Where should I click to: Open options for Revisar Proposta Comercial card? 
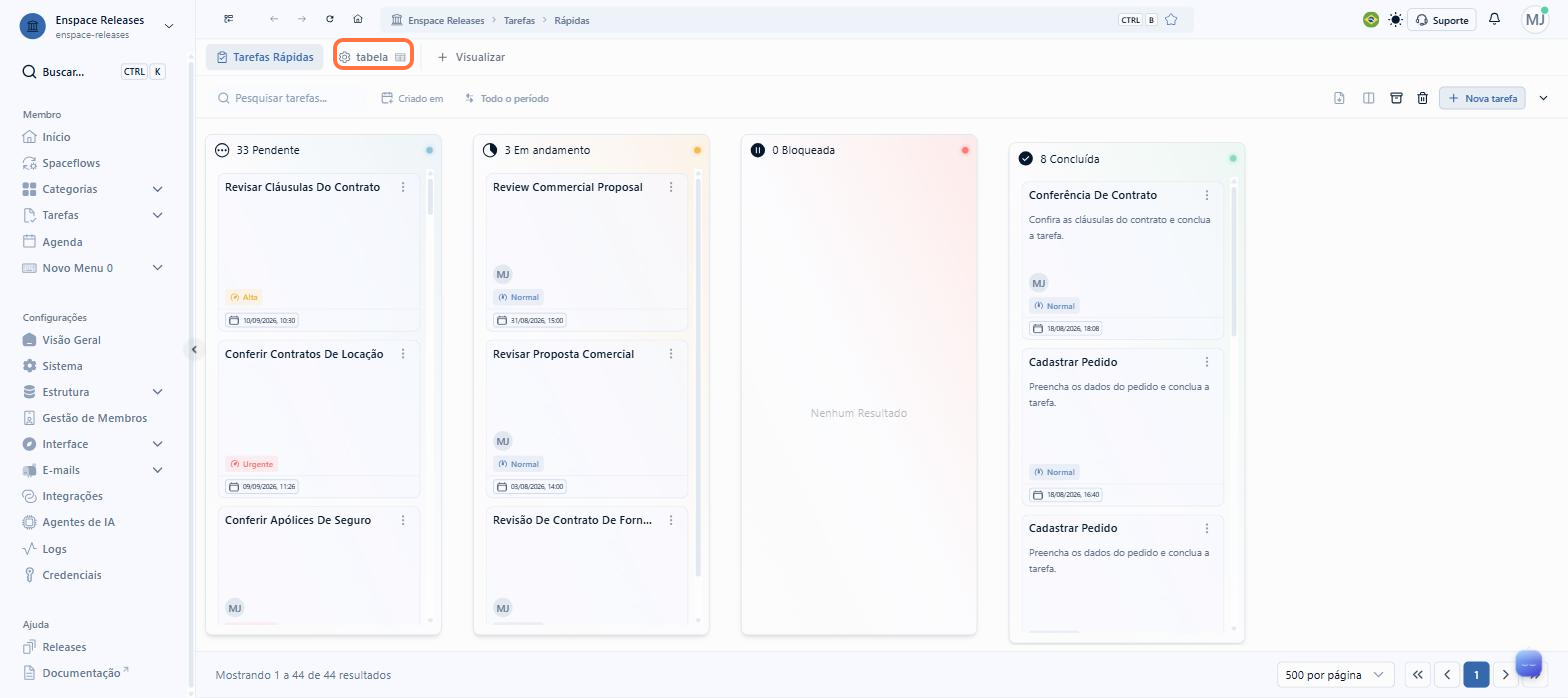671,354
